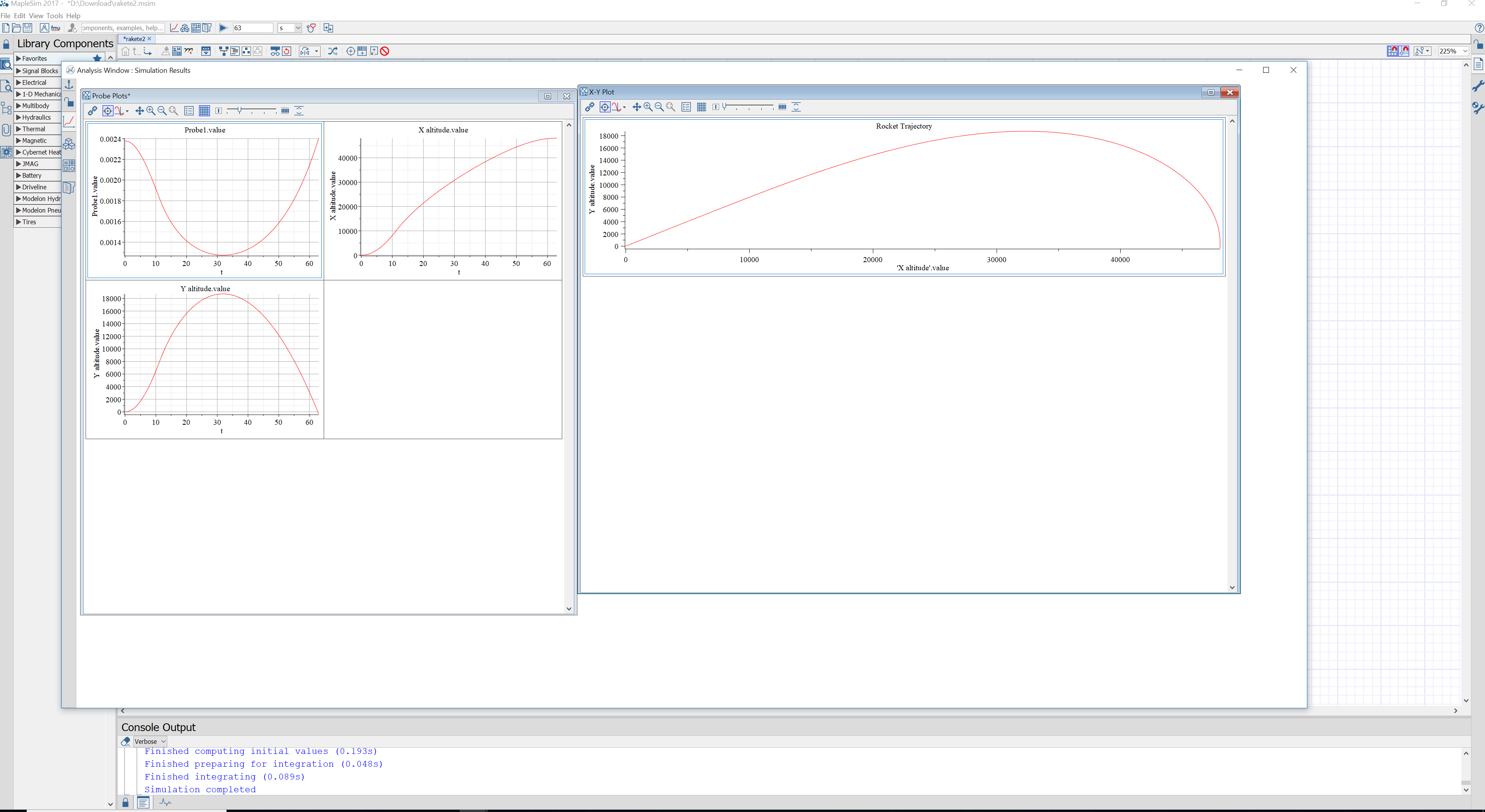Toggle the single-column icon in Probe Plots toolbar
The height and width of the screenshot is (812, 1485).
(x=218, y=111)
